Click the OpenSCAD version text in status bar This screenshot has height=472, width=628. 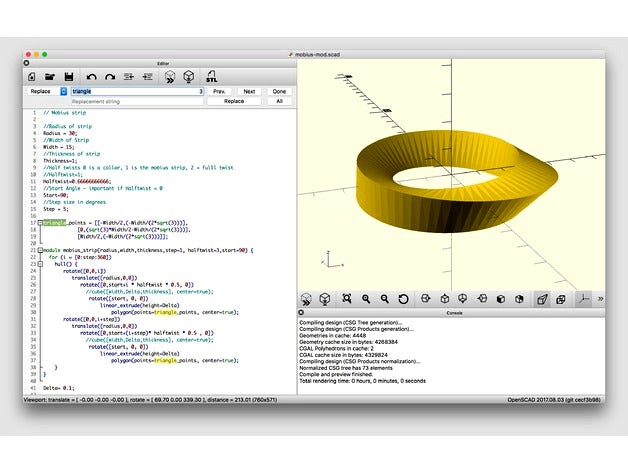click(x=554, y=400)
